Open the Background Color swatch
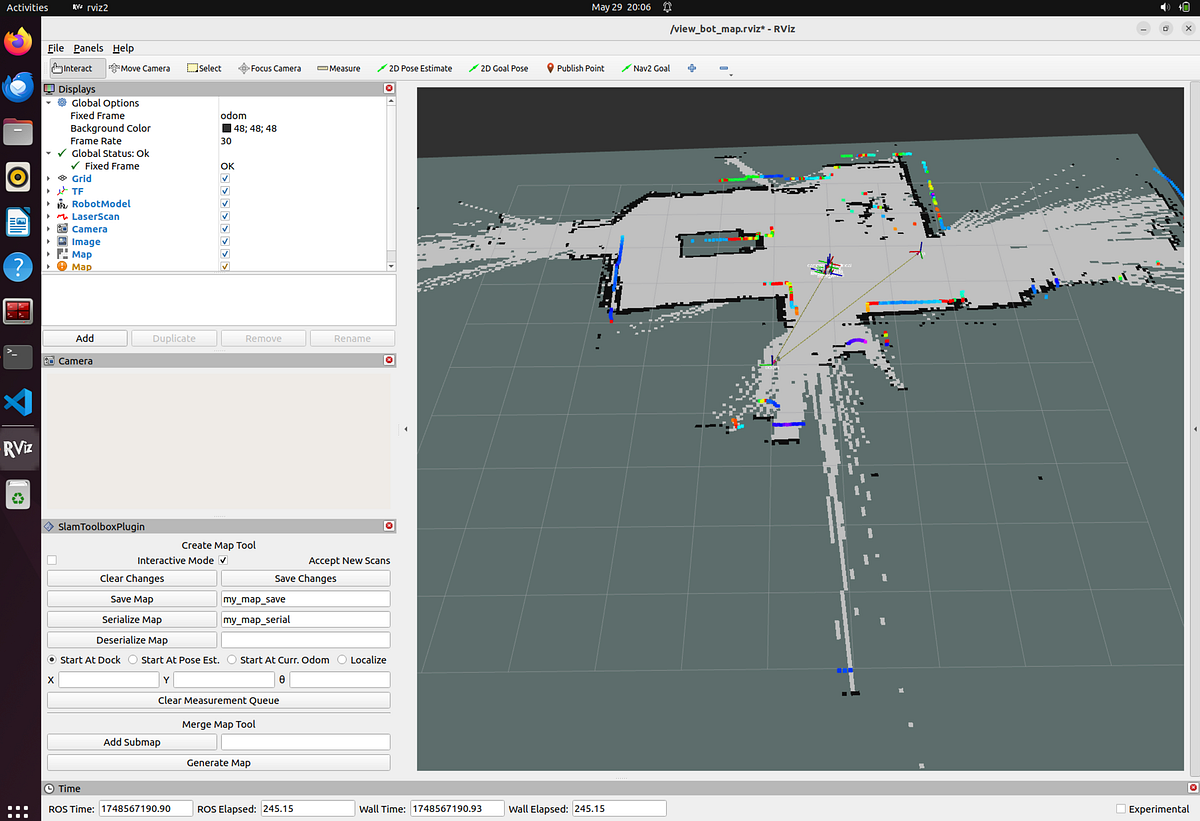Viewport: 1200px width, 821px height. [228, 128]
